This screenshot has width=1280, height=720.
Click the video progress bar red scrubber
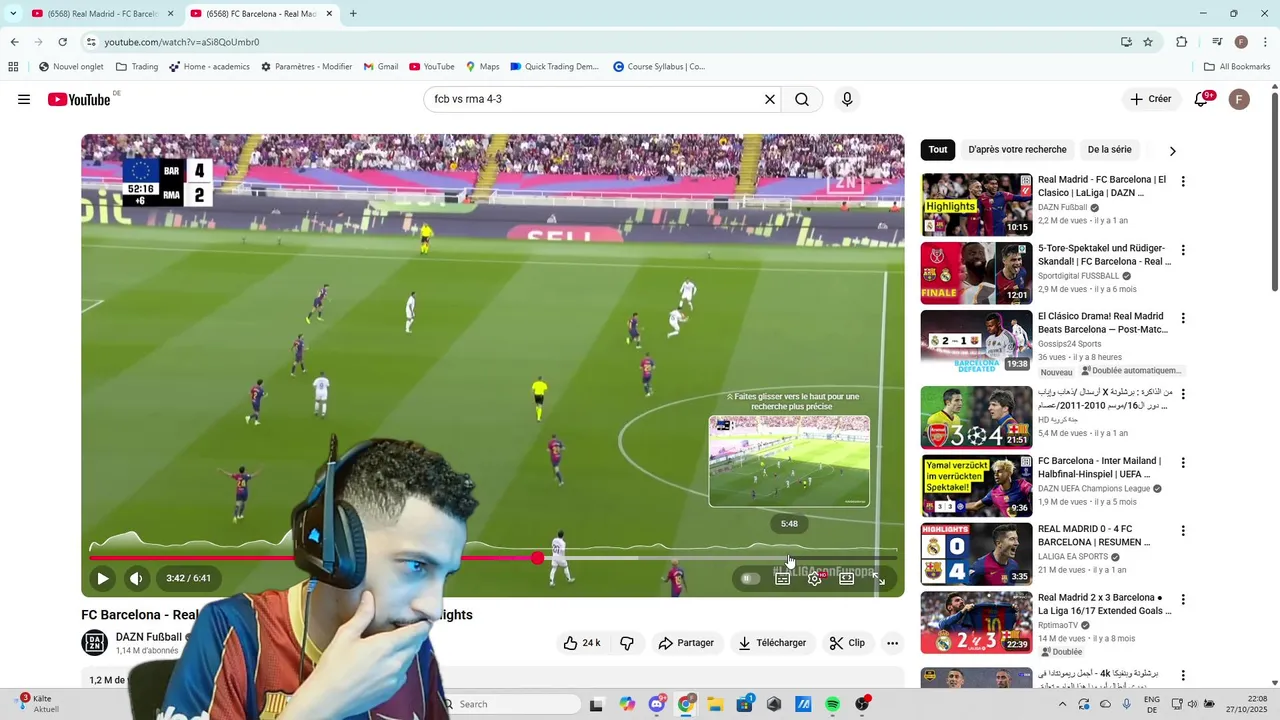[x=538, y=557]
